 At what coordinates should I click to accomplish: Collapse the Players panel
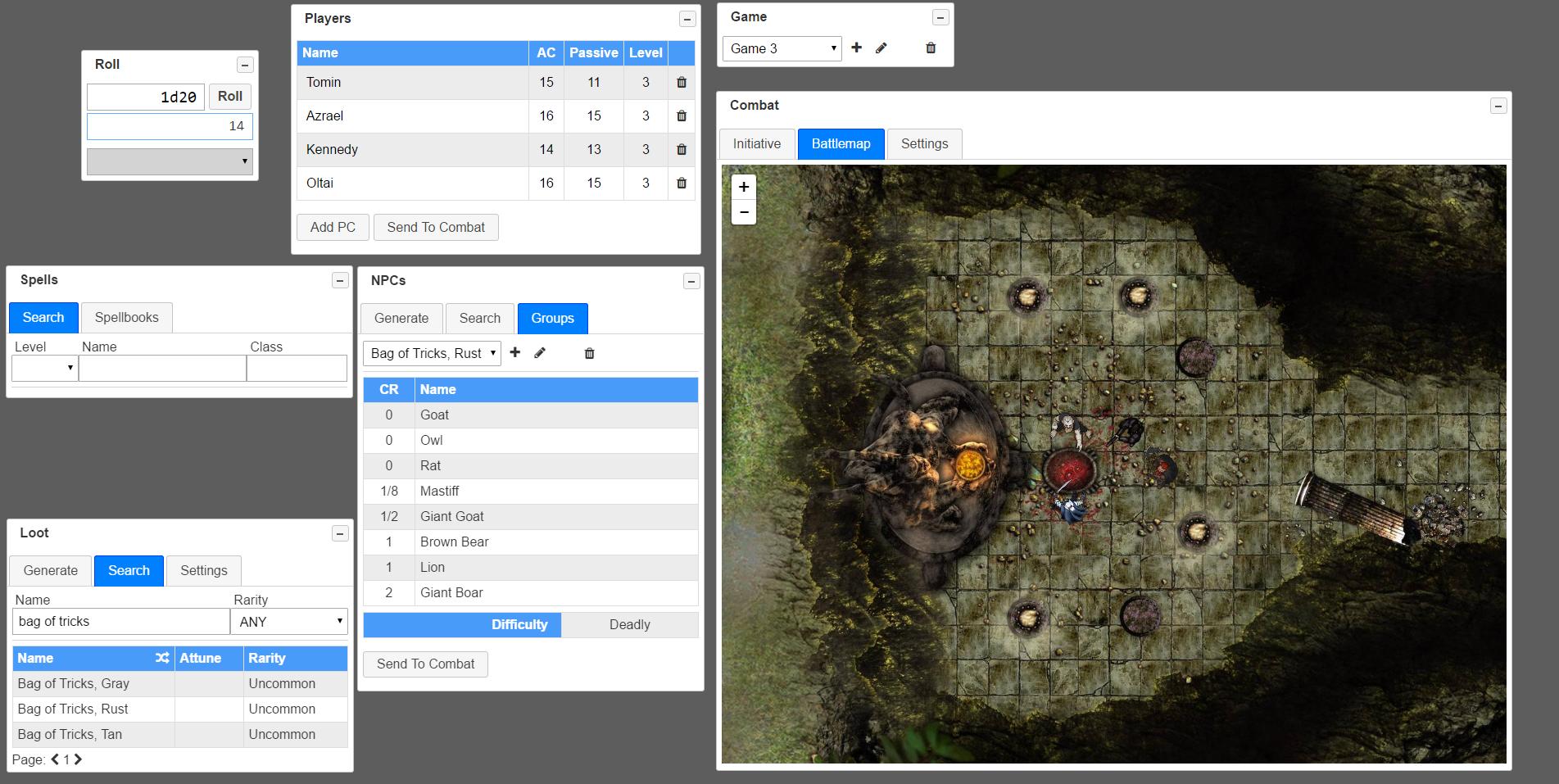[x=687, y=19]
